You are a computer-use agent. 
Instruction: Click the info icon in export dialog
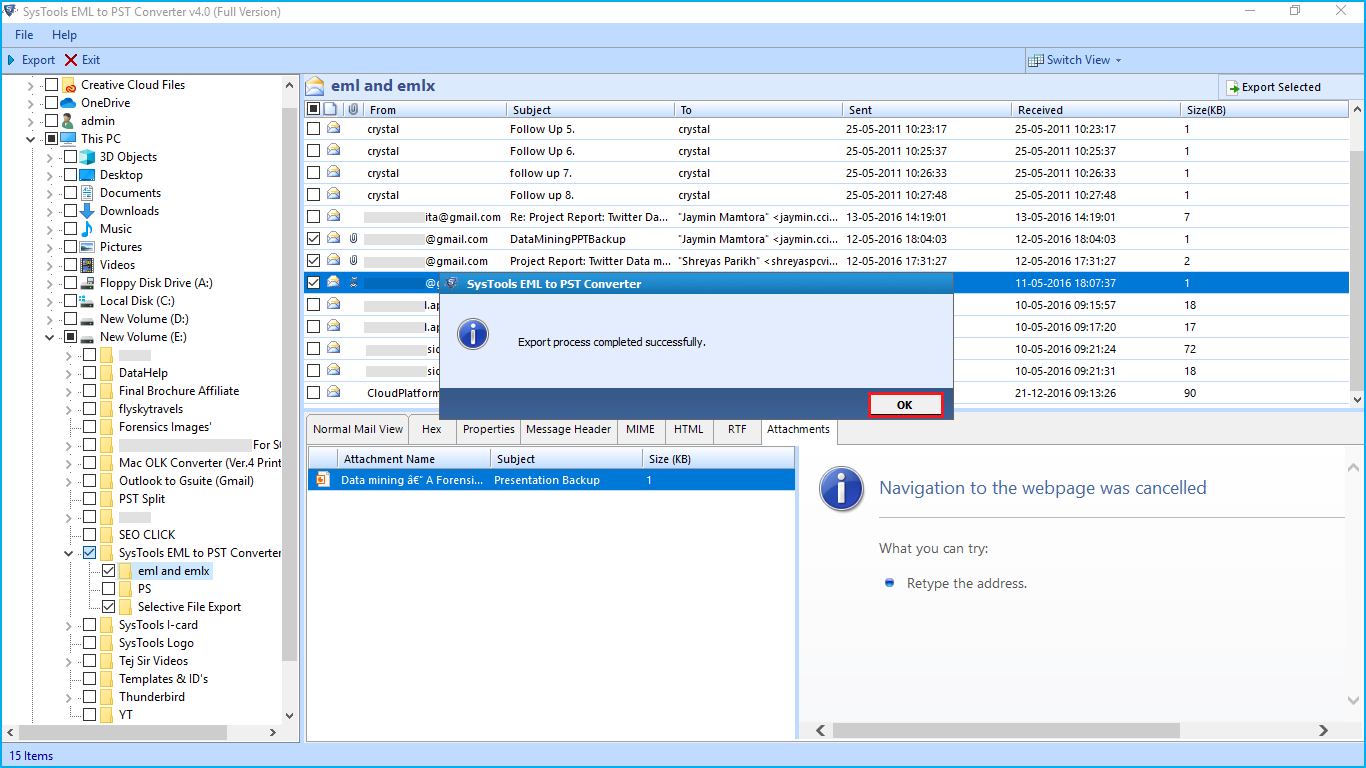click(x=473, y=334)
